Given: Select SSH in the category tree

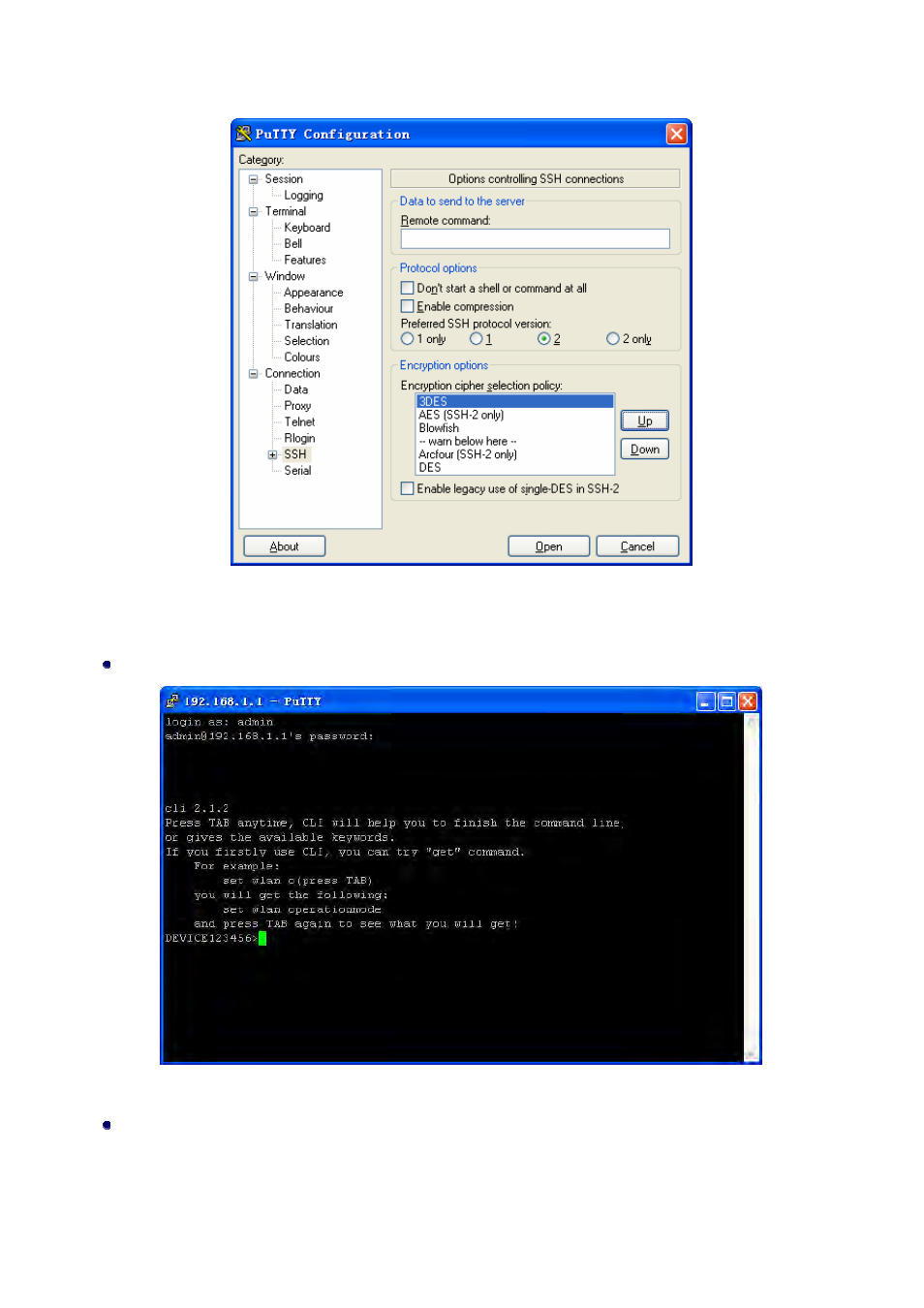Looking at the screenshot, I should [x=295, y=454].
